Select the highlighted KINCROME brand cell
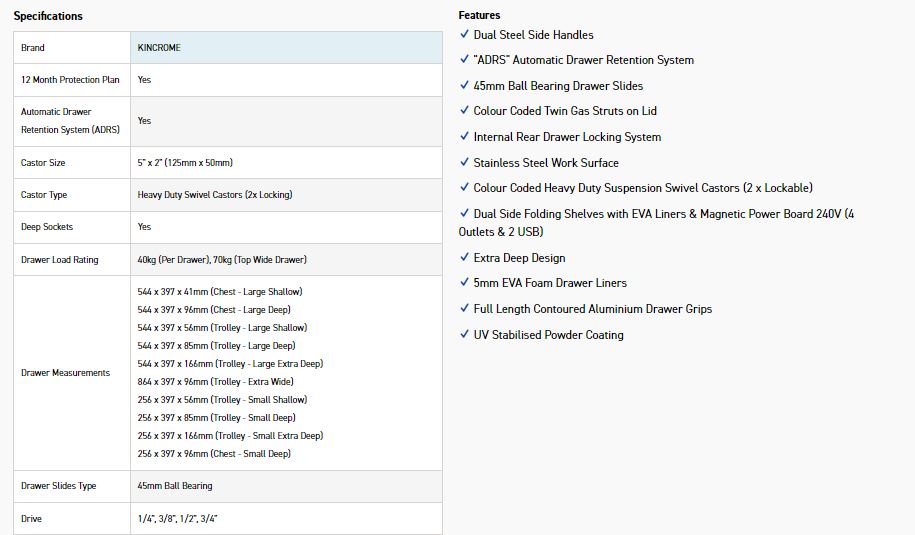This screenshot has width=915, height=535. (x=286, y=48)
